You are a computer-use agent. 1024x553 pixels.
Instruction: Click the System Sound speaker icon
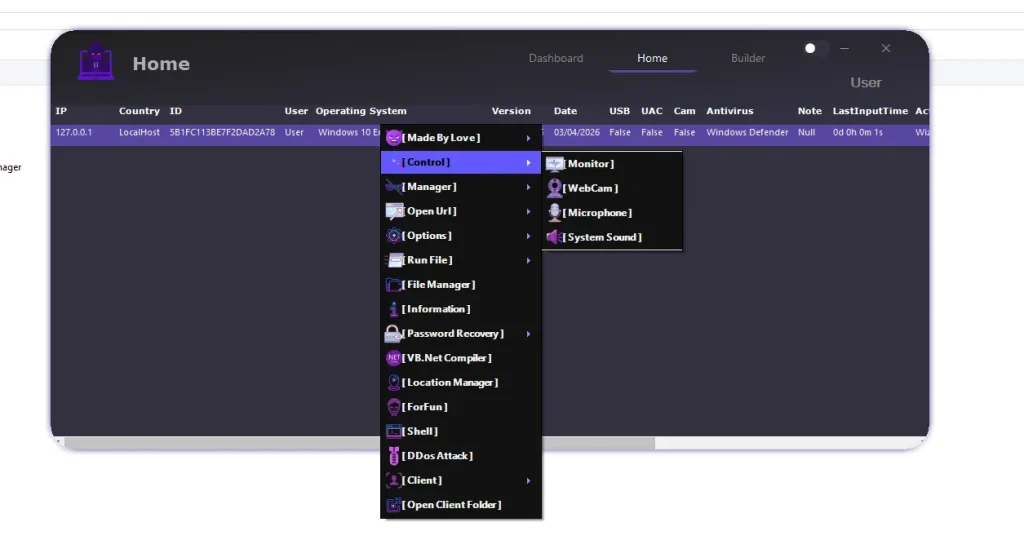pyautogui.click(x=554, y=237)
